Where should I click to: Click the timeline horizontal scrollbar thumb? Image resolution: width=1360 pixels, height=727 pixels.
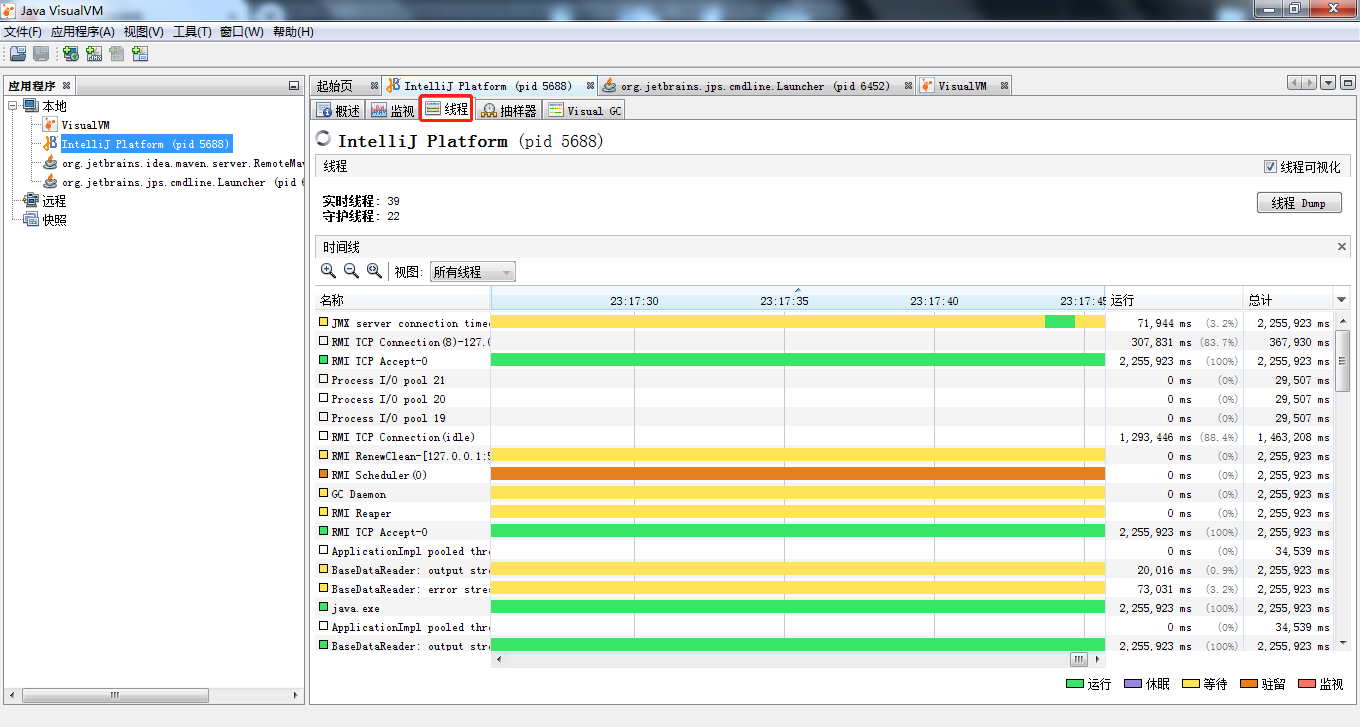tap(1079, 660)
